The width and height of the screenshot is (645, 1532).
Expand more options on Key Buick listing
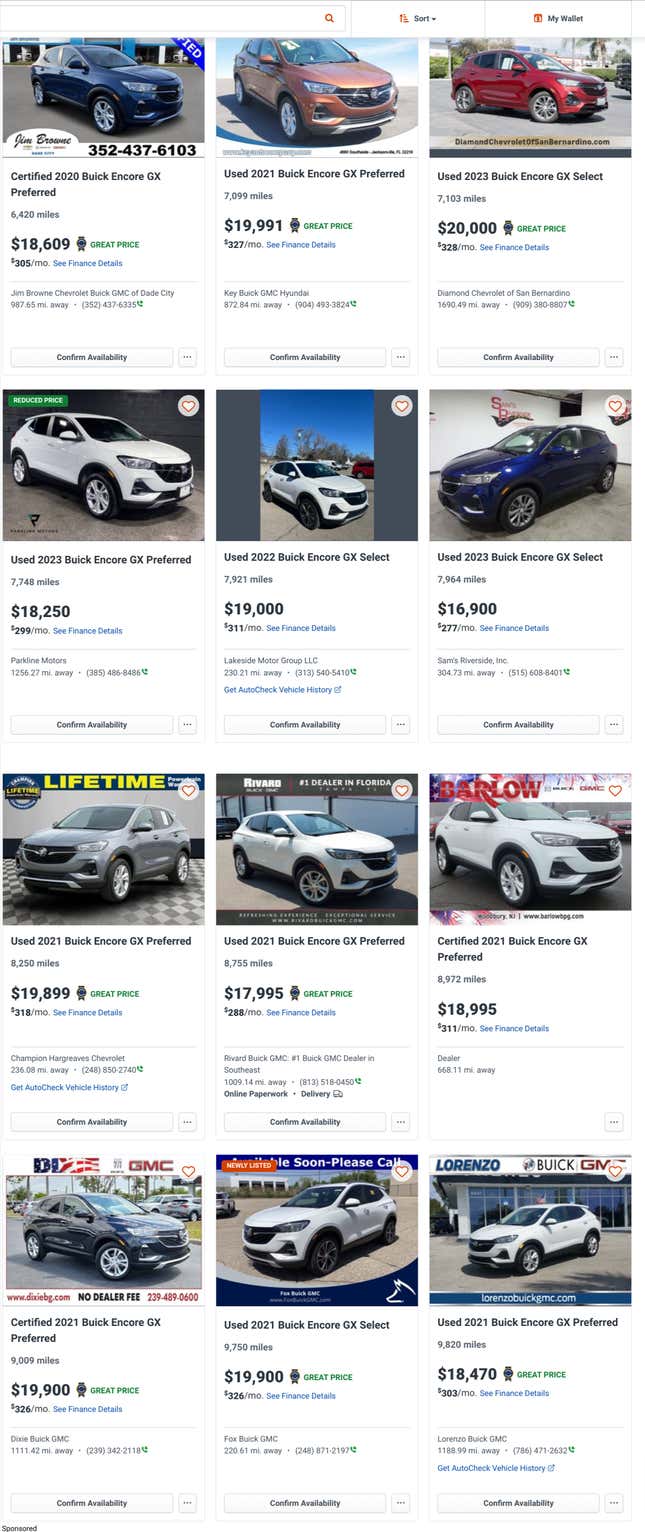pos(401,357)
